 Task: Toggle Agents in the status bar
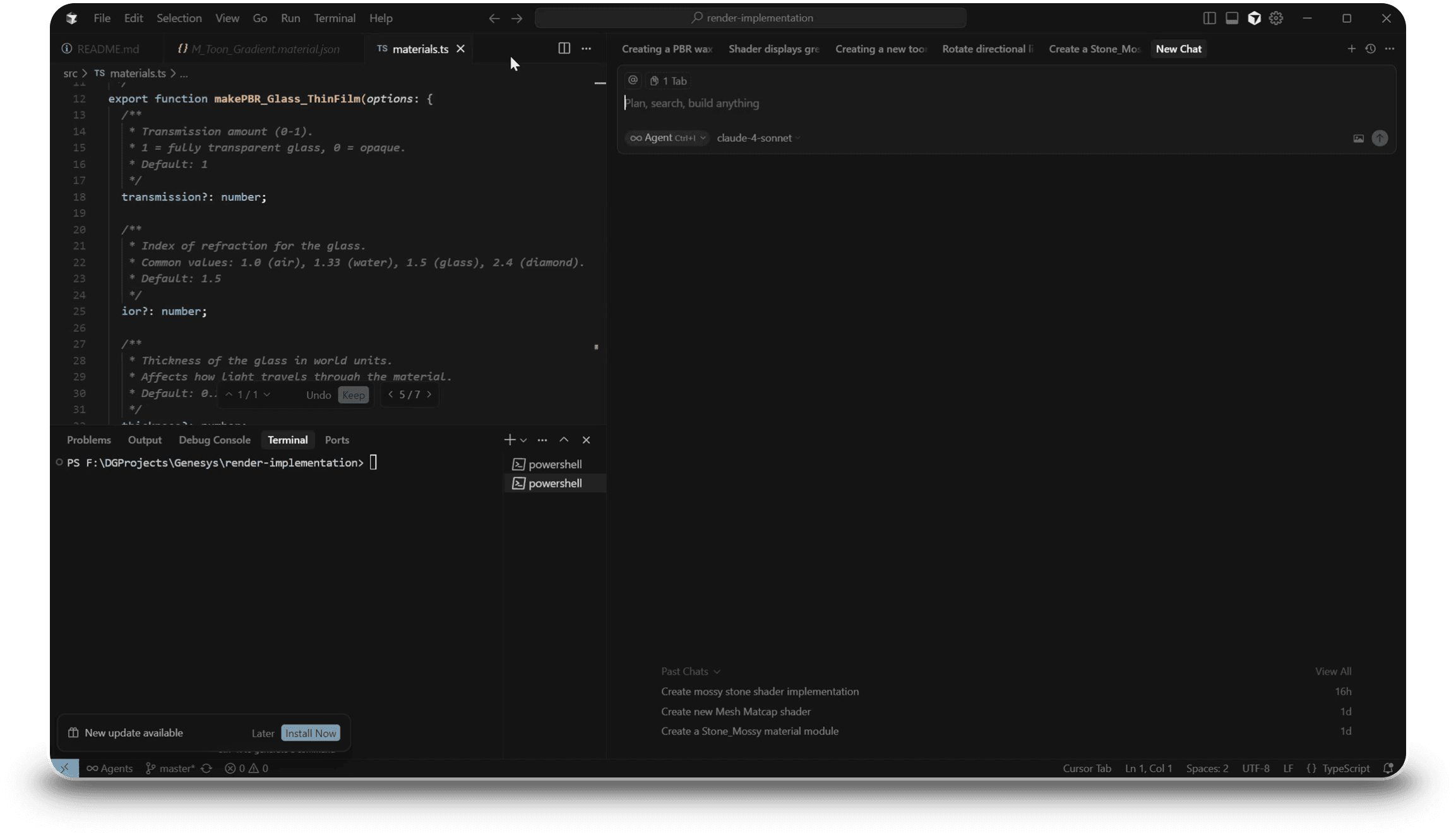click(x=109, y=769)
